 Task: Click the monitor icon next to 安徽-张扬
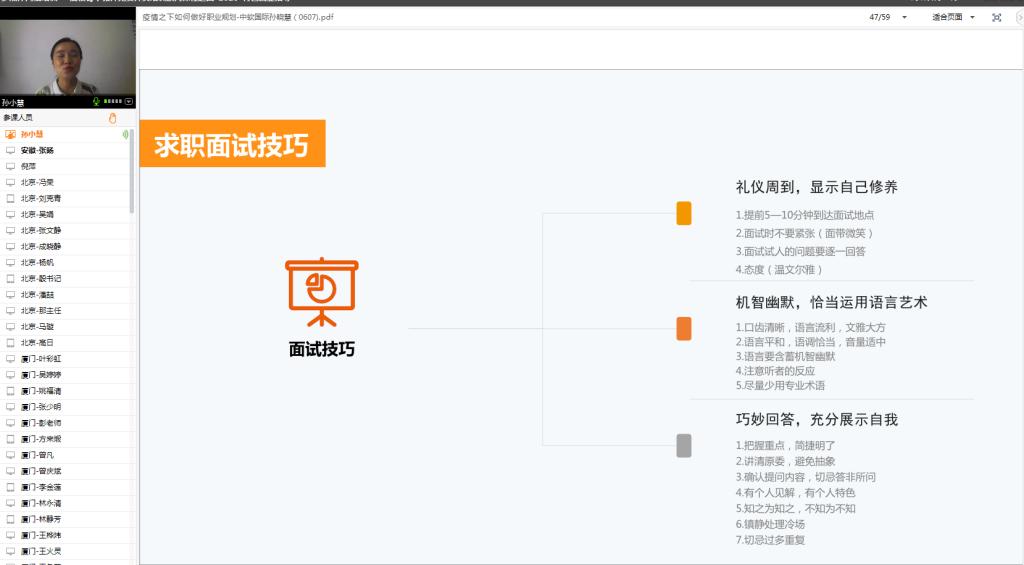point(10,150)
